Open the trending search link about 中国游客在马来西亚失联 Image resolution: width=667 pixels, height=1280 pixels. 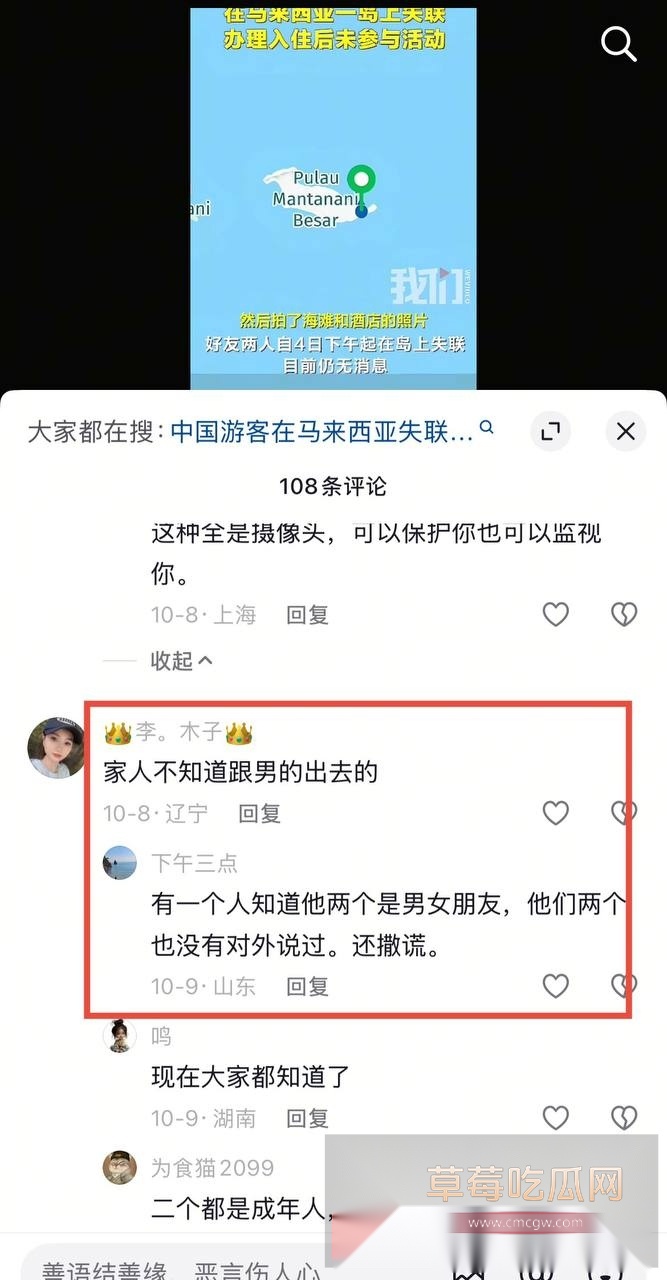coord(322,431)
